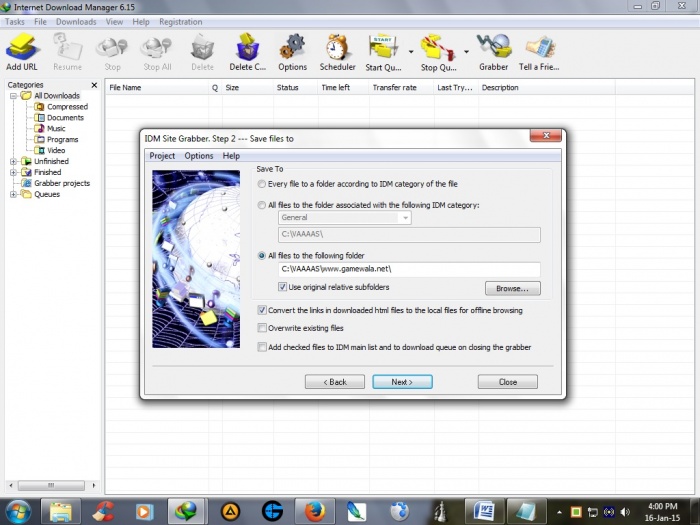
Task: Open the Registration menu
Action: 180,22
